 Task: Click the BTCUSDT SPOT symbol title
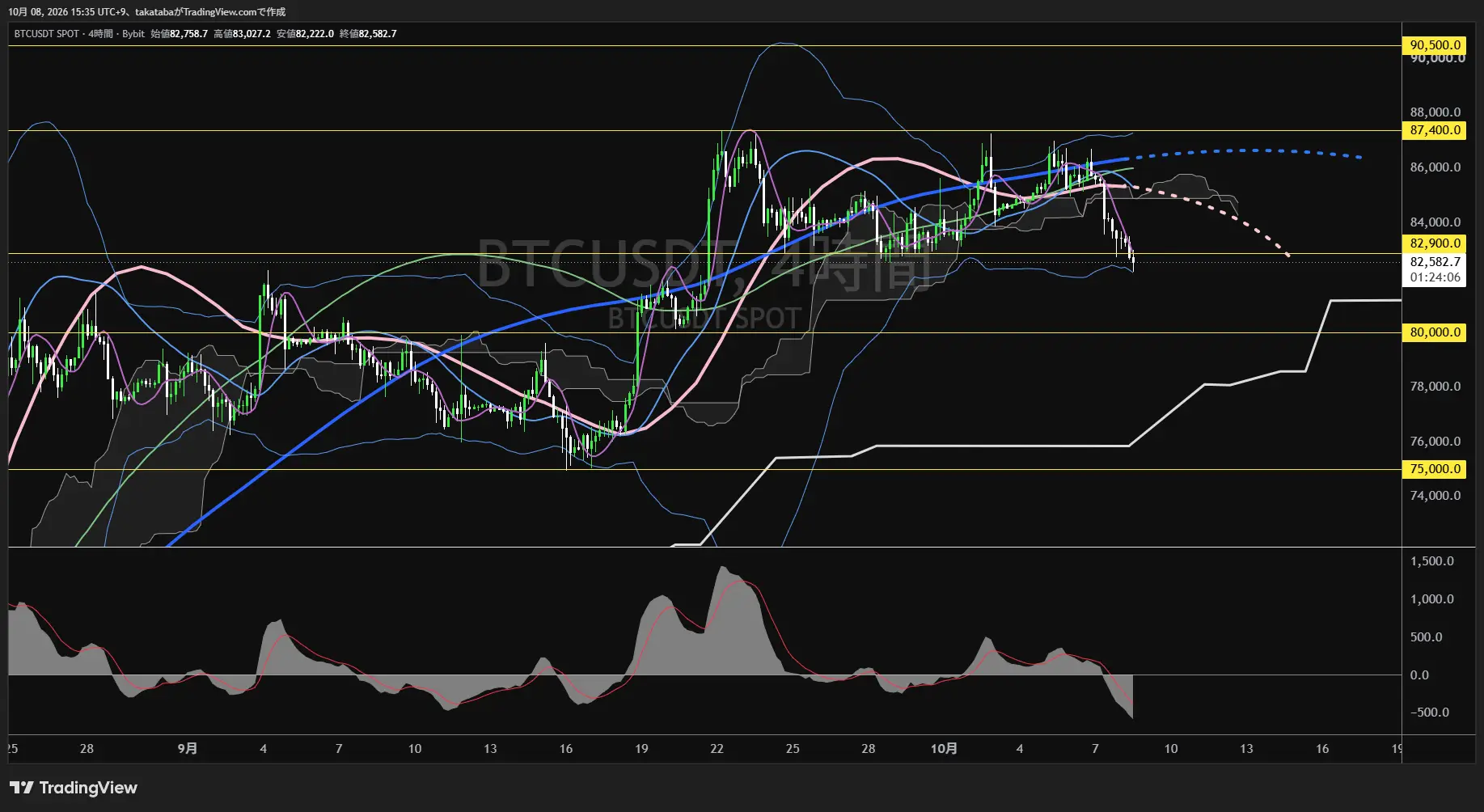click(x=47, y=34)
